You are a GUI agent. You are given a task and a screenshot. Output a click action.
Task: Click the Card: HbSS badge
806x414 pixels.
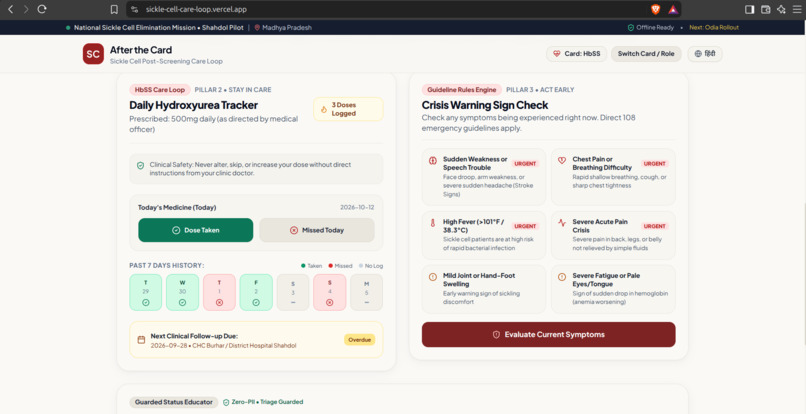(x=576, y=53)
